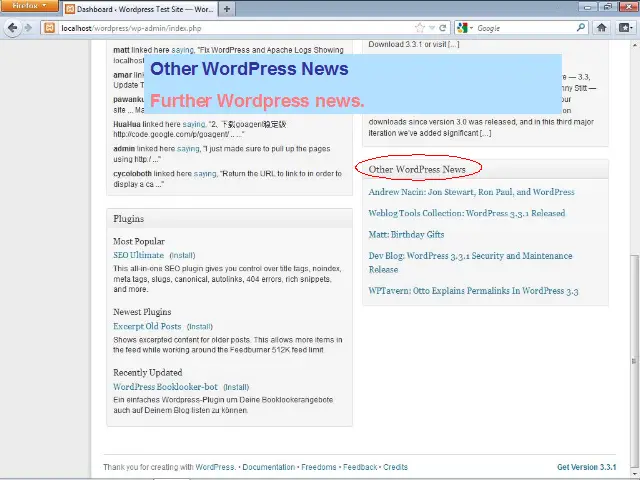Click the 'Download 3.3.1 or visit' text
Viewport: 640px width, 480px height.
[x=414, y=44]
